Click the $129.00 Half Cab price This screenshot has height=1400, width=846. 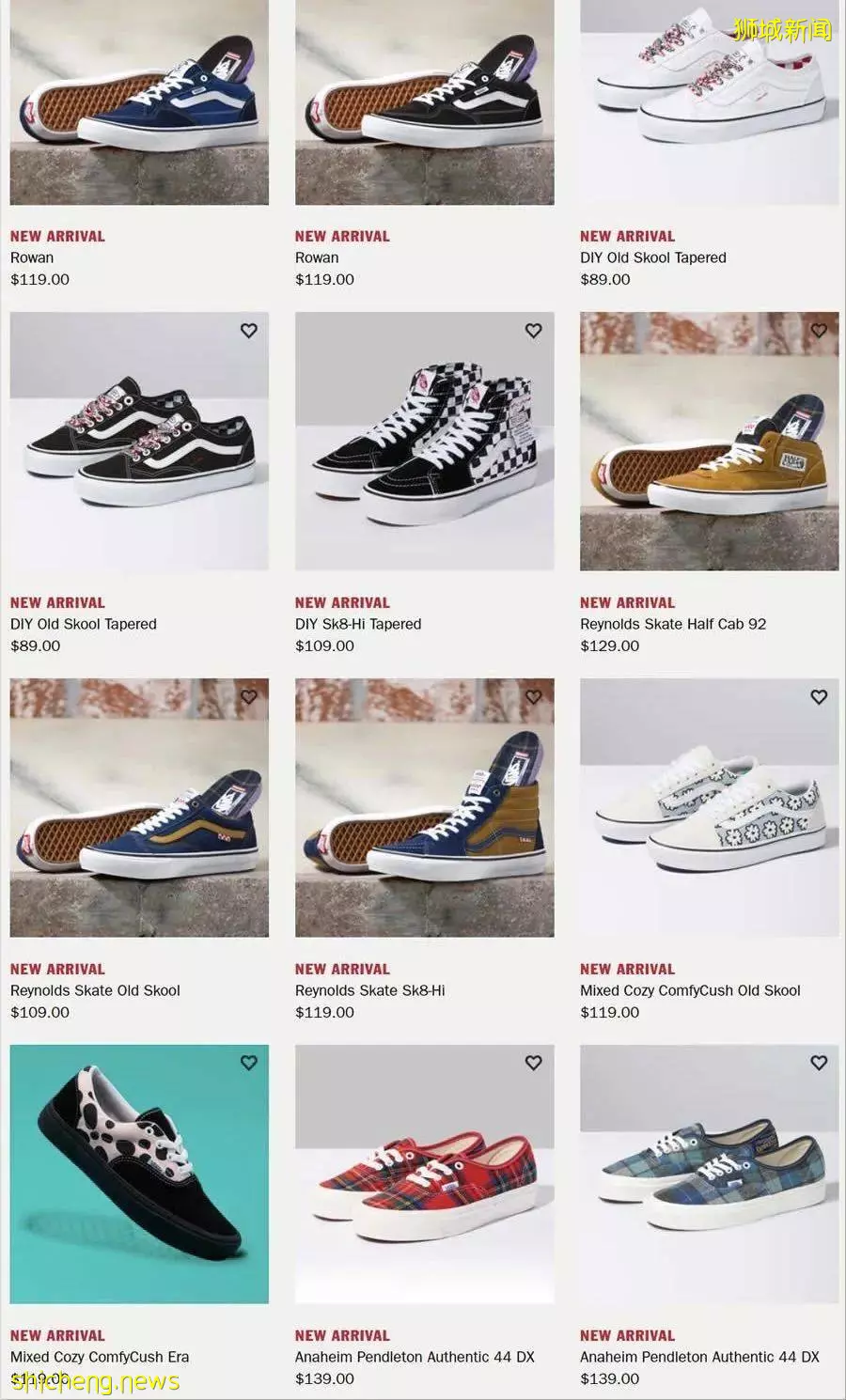[609, 646]
